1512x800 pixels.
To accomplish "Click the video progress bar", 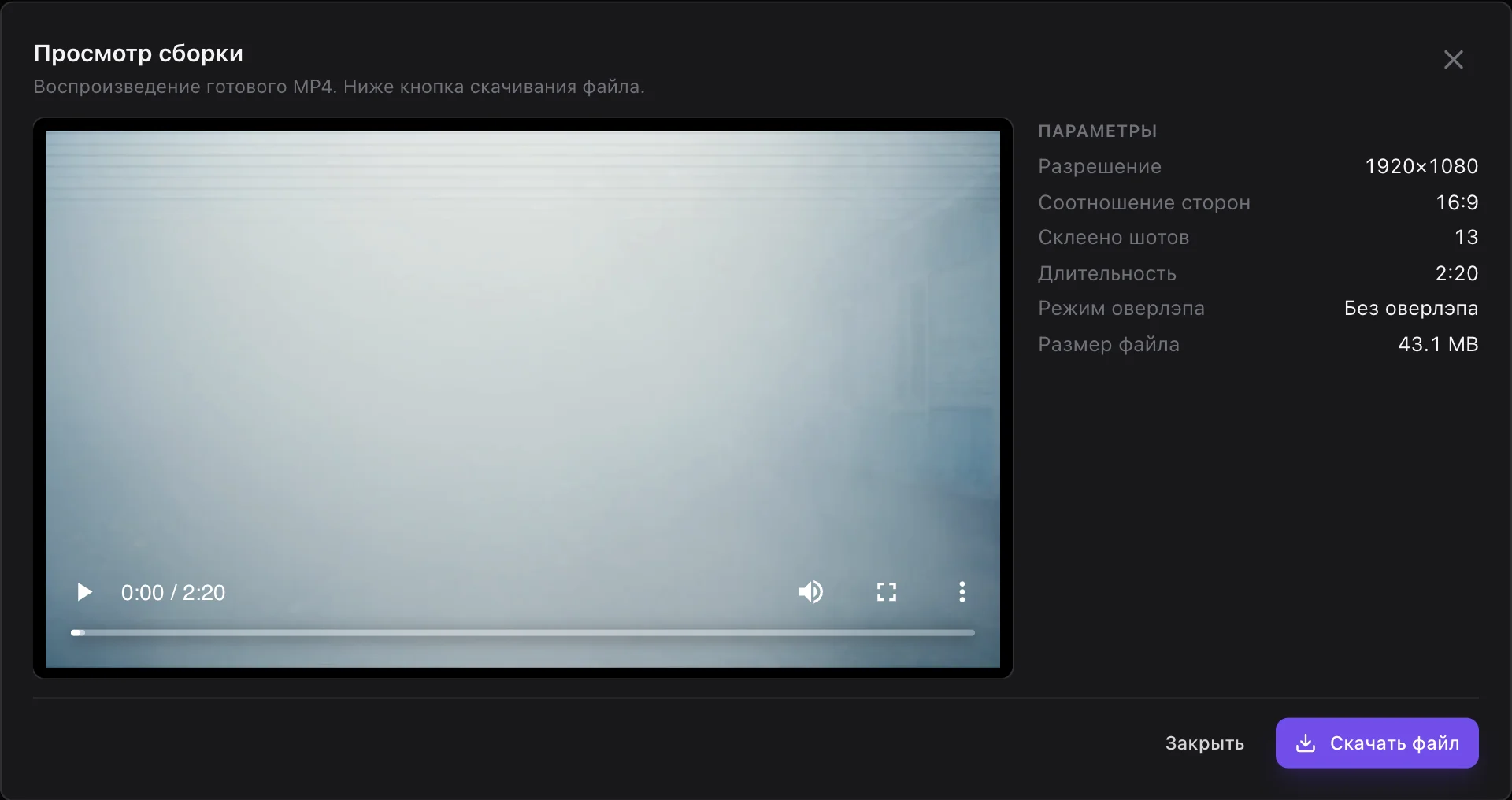I will pyautogui.click(x=523, y=632).
